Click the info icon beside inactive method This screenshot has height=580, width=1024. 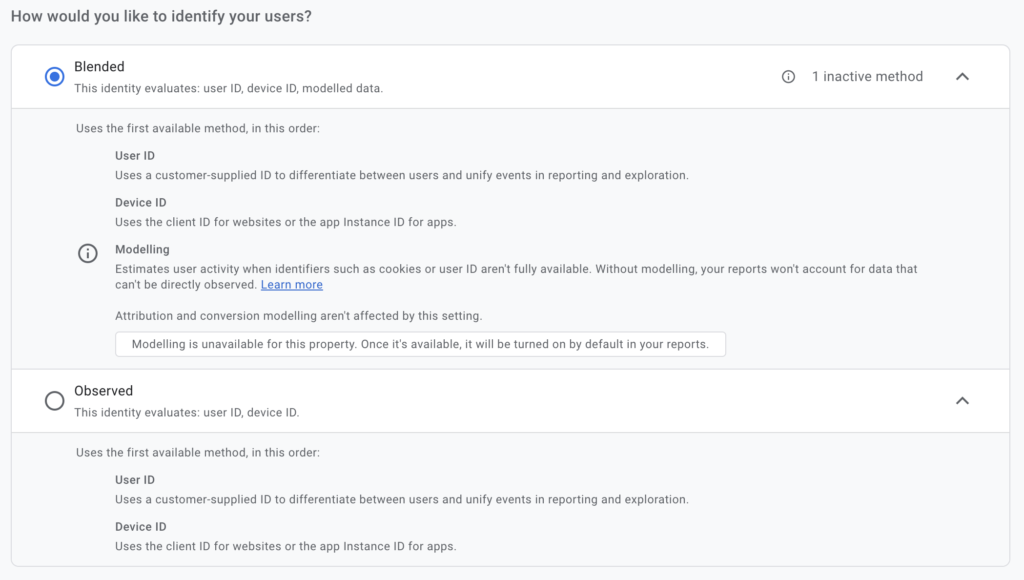pyautogui.click(x=788, y=77)
